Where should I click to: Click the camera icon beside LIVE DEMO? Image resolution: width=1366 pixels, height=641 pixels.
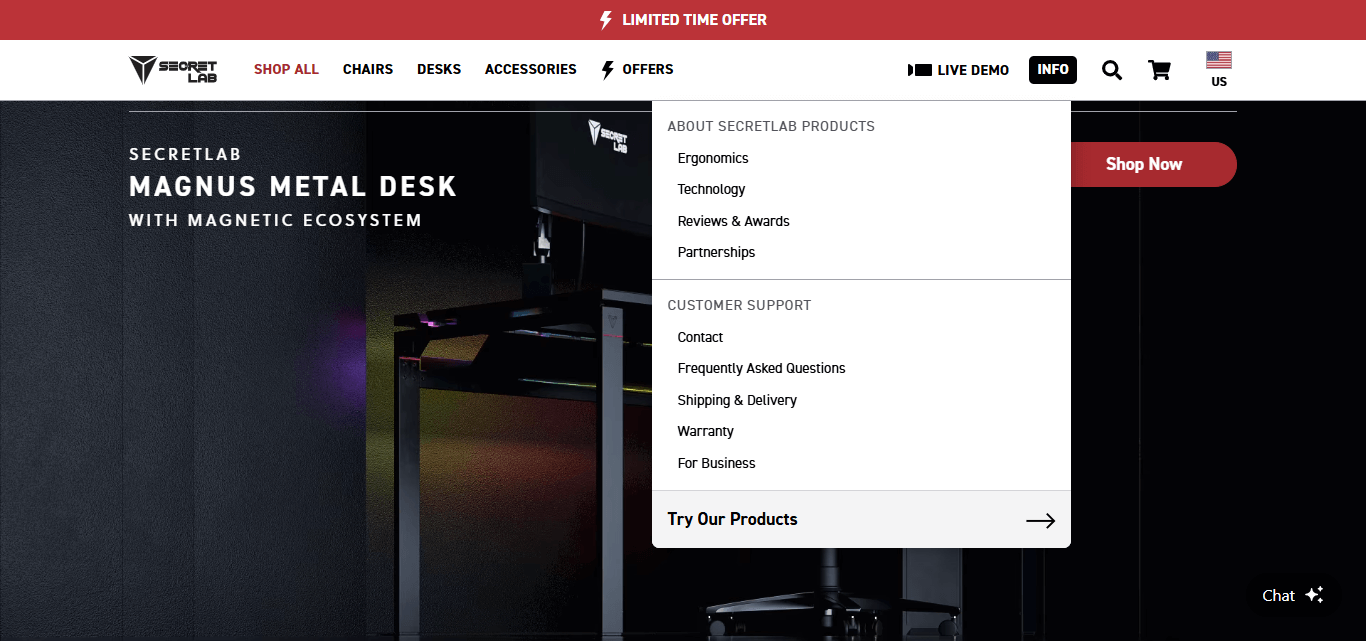920,70
